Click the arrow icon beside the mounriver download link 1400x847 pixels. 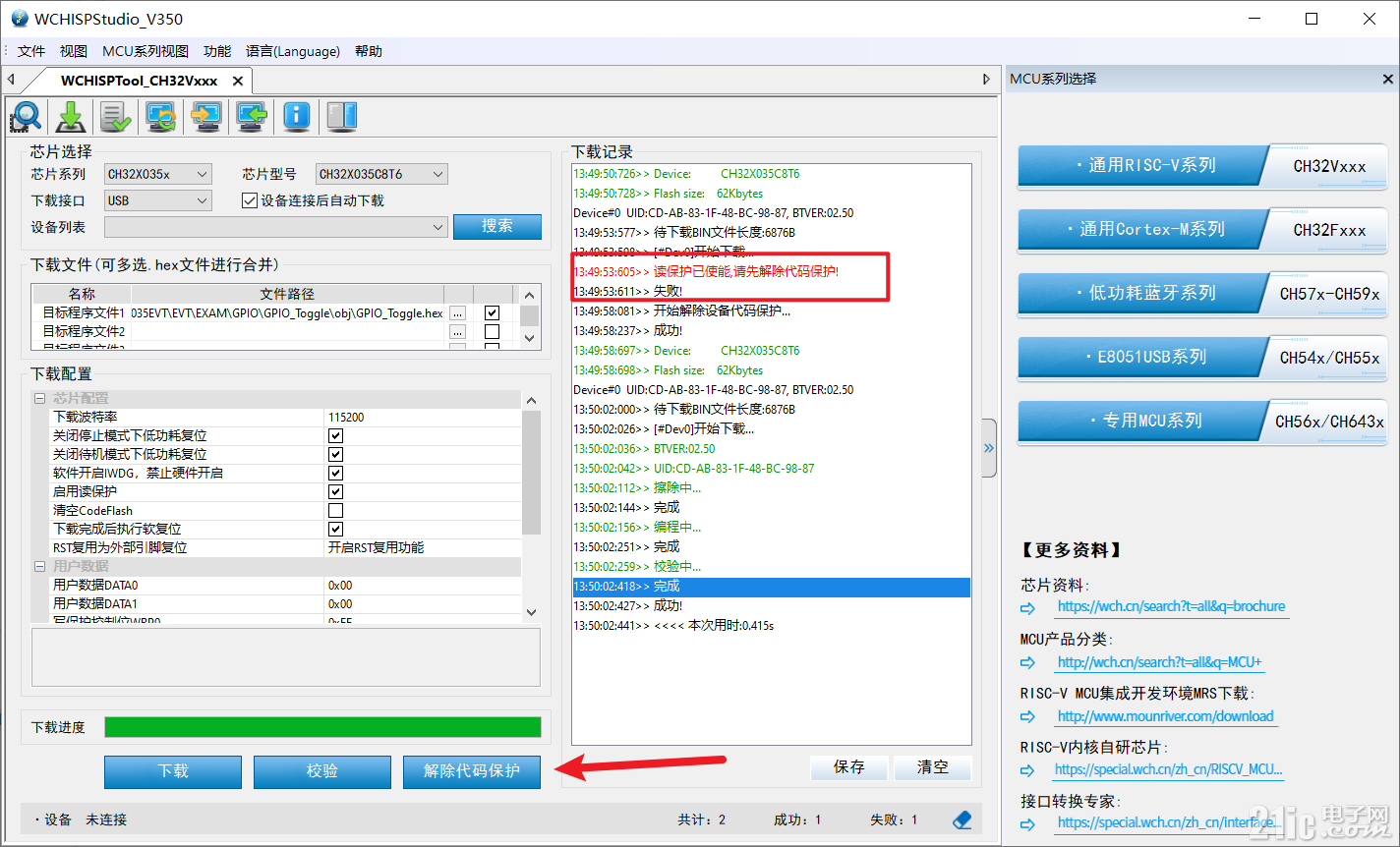1028,718
